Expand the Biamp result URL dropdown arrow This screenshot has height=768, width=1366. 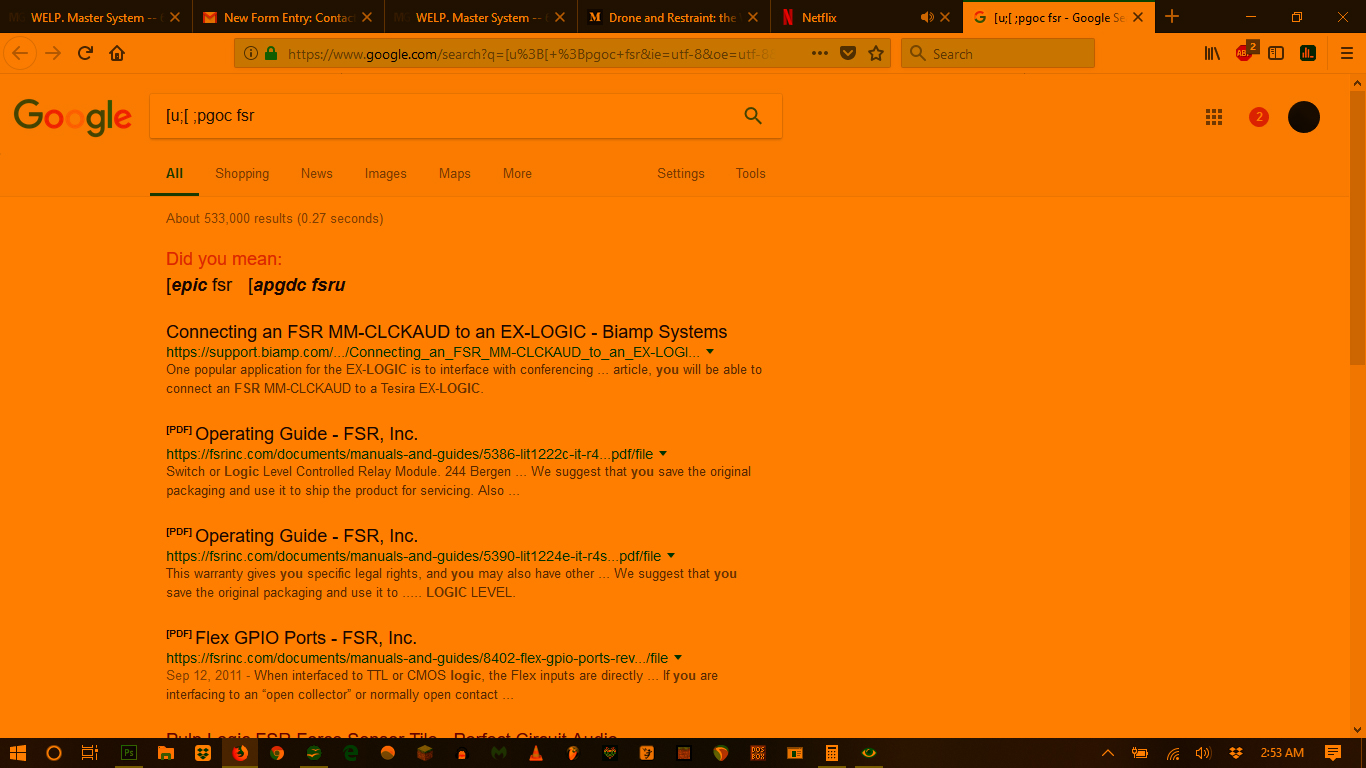coord(710,352)
